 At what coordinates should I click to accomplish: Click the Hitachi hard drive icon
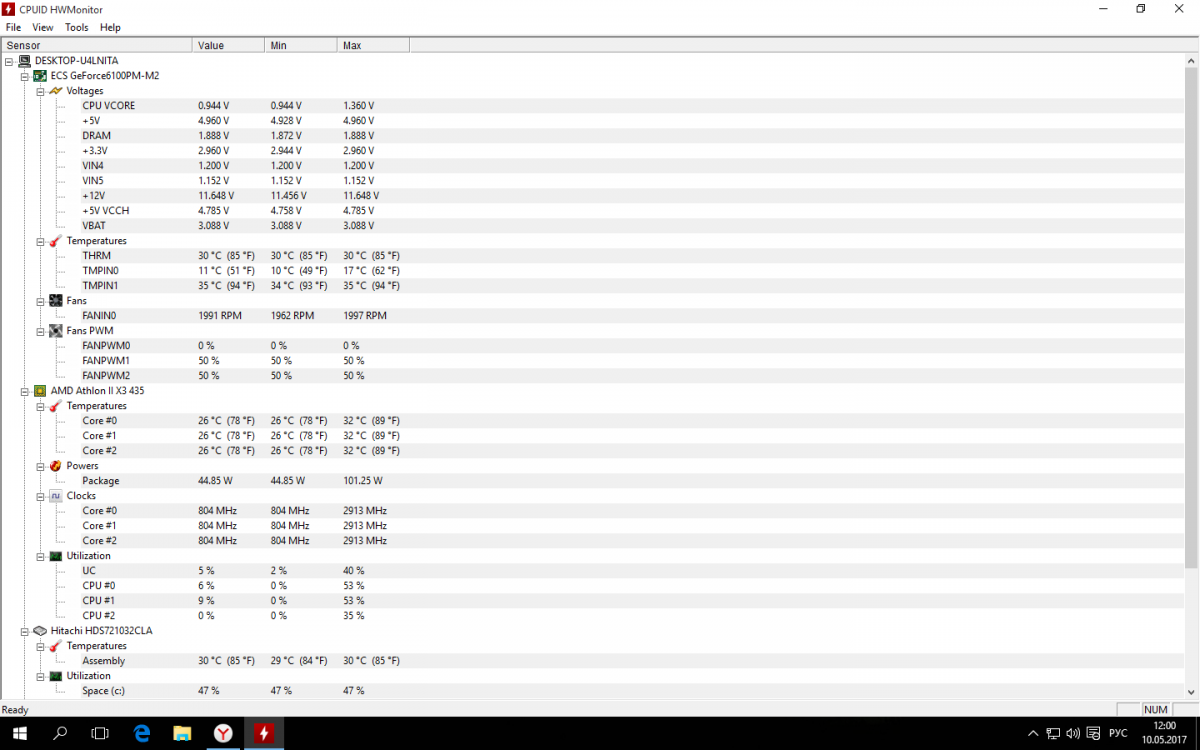[x=40, y=631]
